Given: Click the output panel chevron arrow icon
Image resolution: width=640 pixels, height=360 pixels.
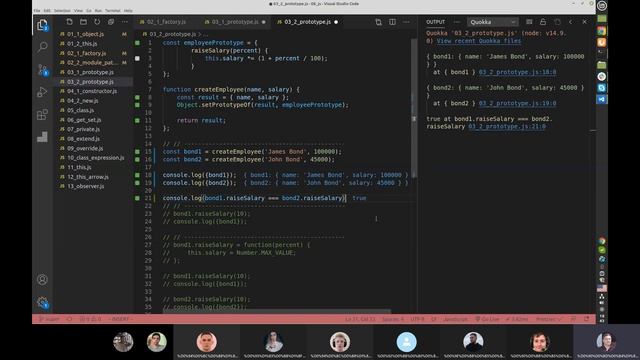Looking at the screenshot, I should (571, 22).
